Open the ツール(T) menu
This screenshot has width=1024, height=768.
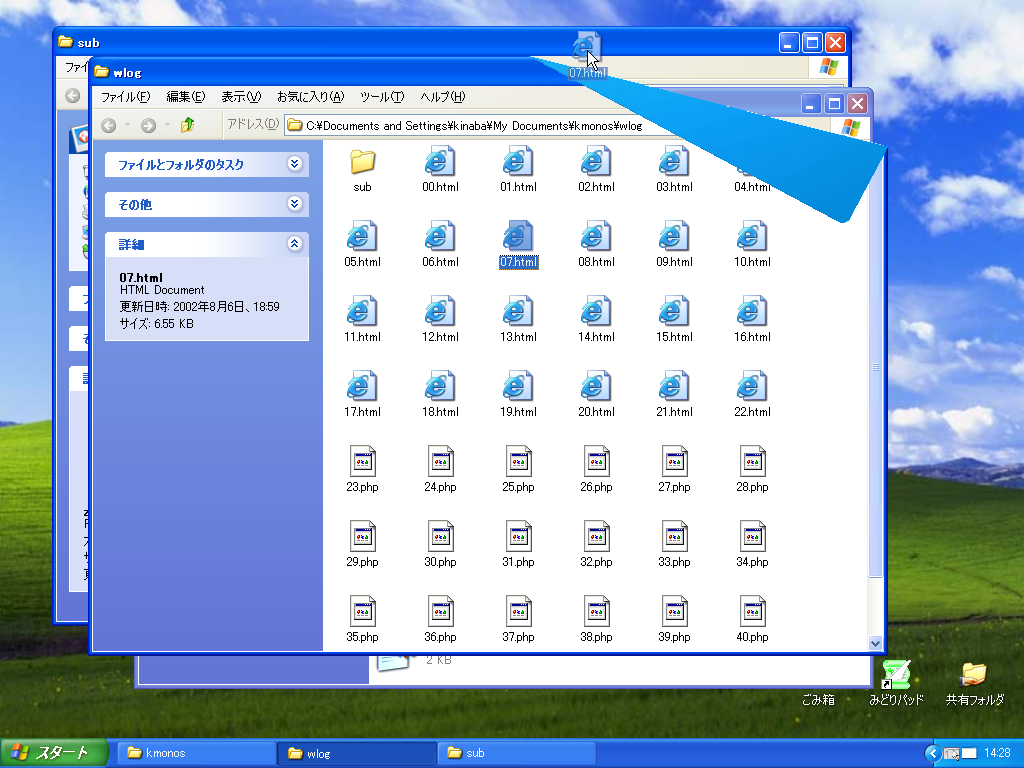(x=382, y=97)
